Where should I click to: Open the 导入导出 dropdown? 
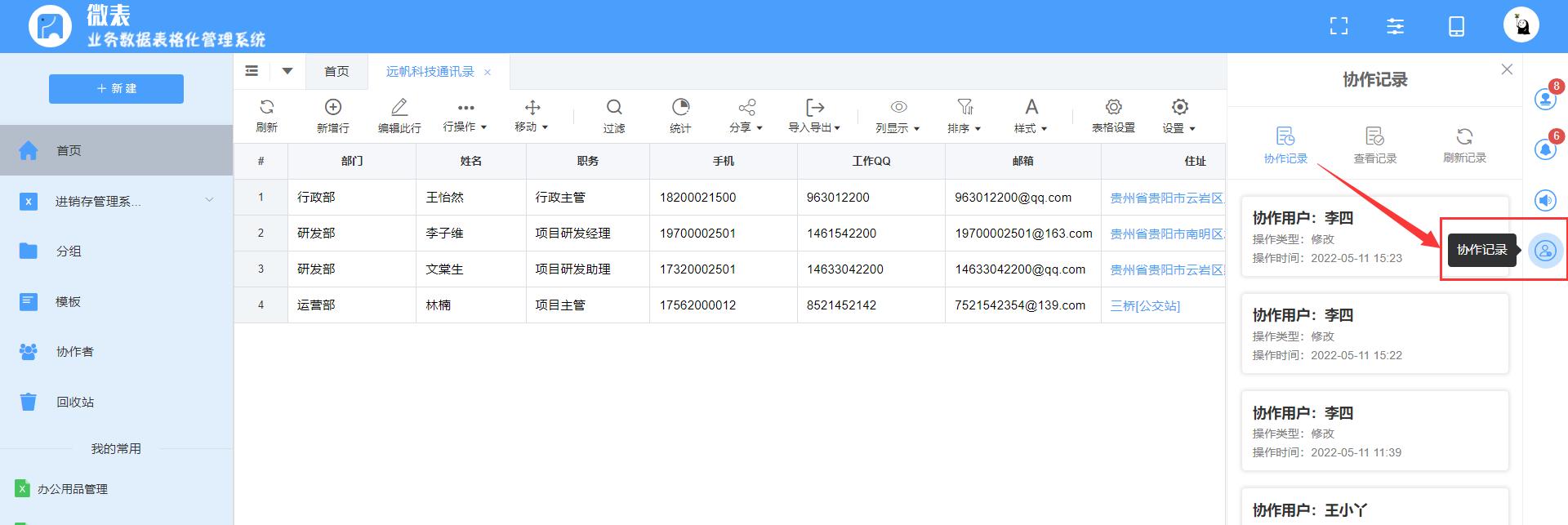click(814, 117)
